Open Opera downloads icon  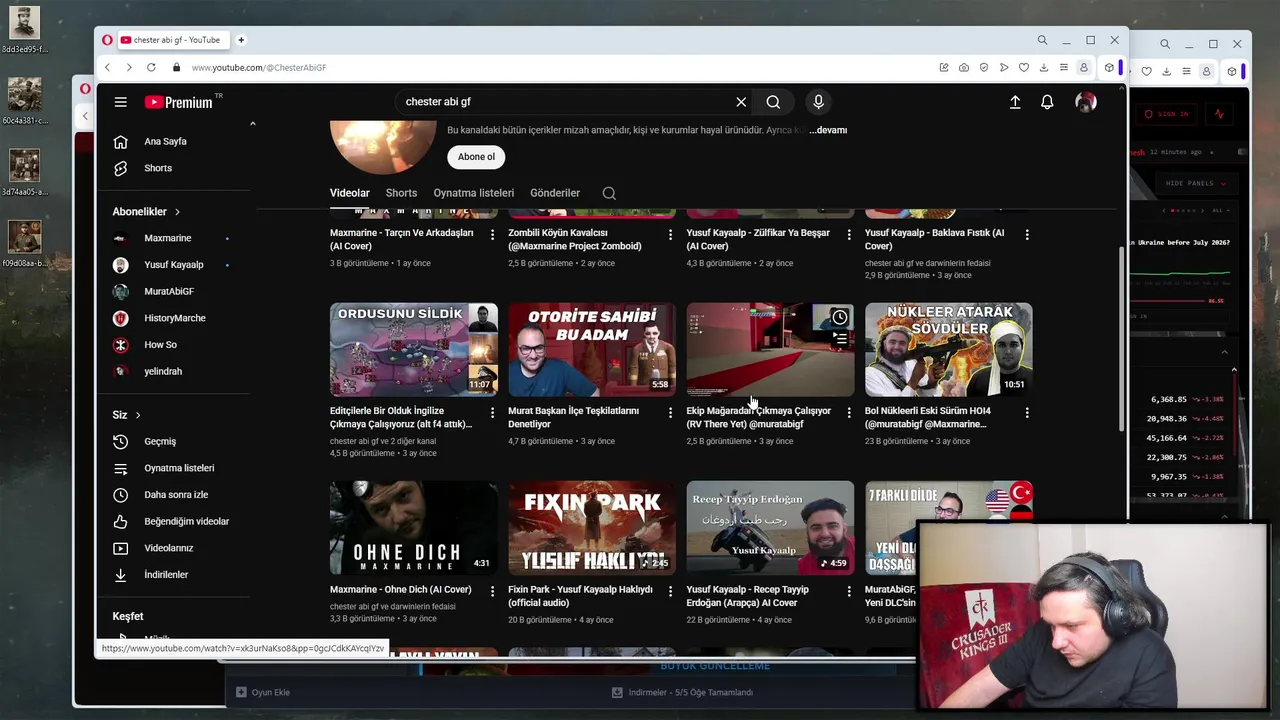pos(1043,67)
